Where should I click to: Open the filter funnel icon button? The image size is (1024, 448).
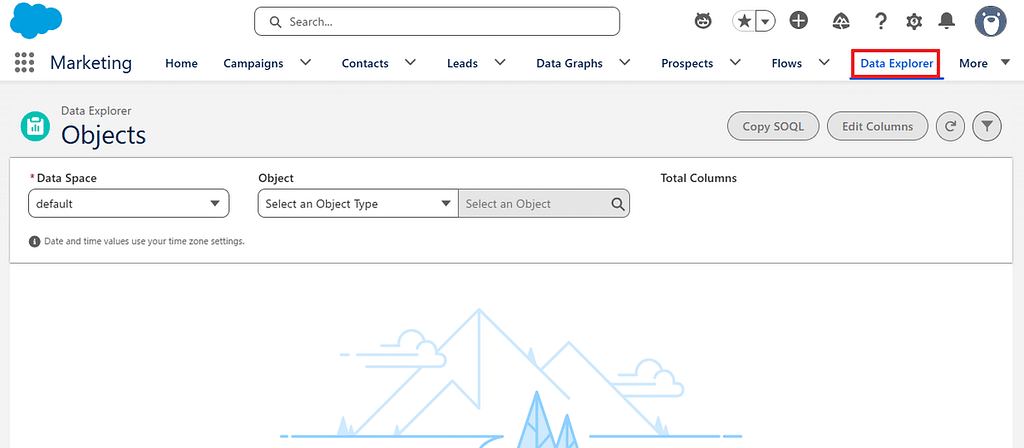(x=987, y=127)
